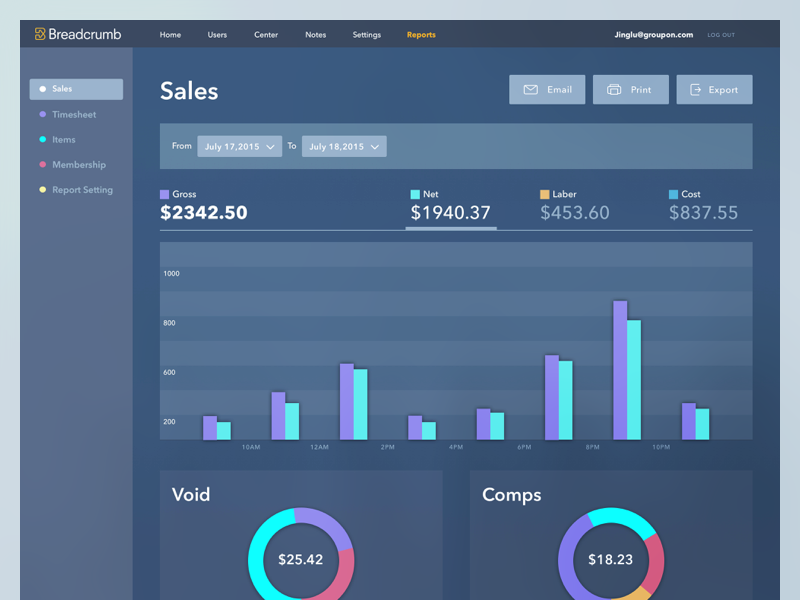The width and height of the screenshot is (800, 600).
Task: Click the 2PM label on the chart axis
Action: tap(388, 447)
